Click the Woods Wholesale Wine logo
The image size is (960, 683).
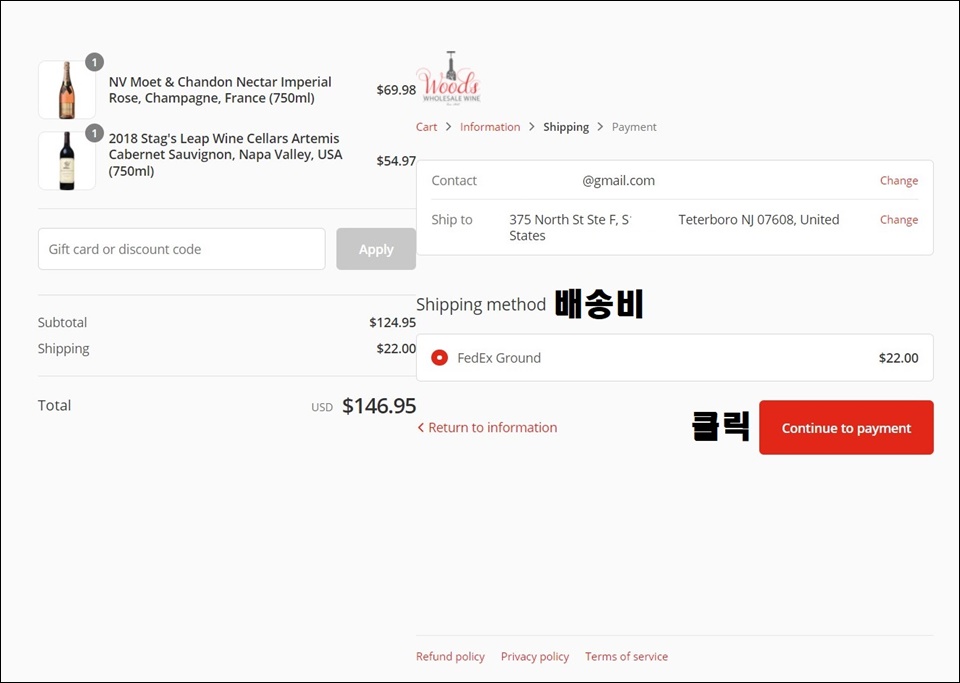(x=449, y=78)
